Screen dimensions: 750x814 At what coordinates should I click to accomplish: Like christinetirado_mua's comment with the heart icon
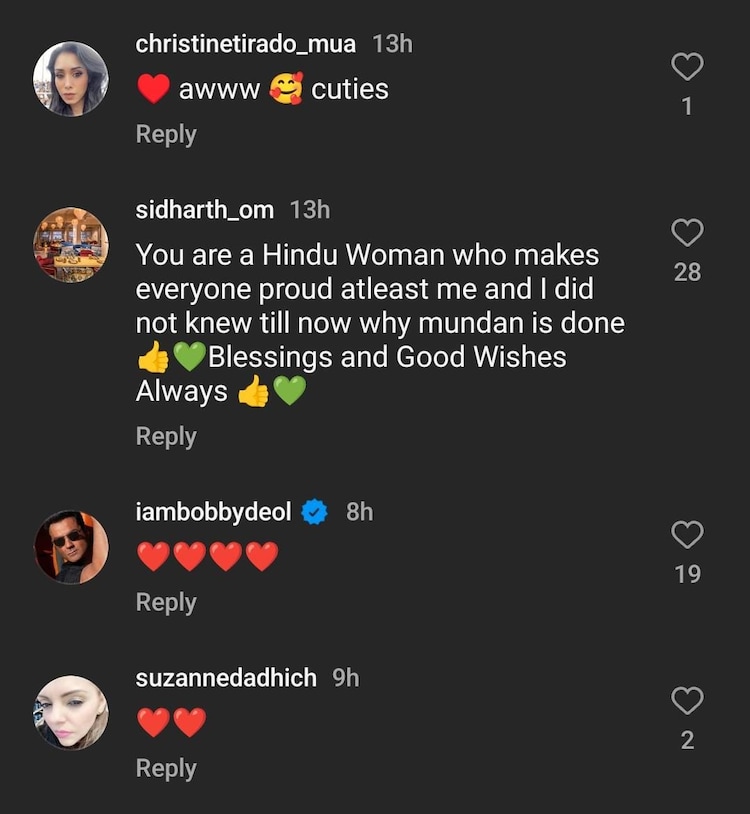pos(686,64)
